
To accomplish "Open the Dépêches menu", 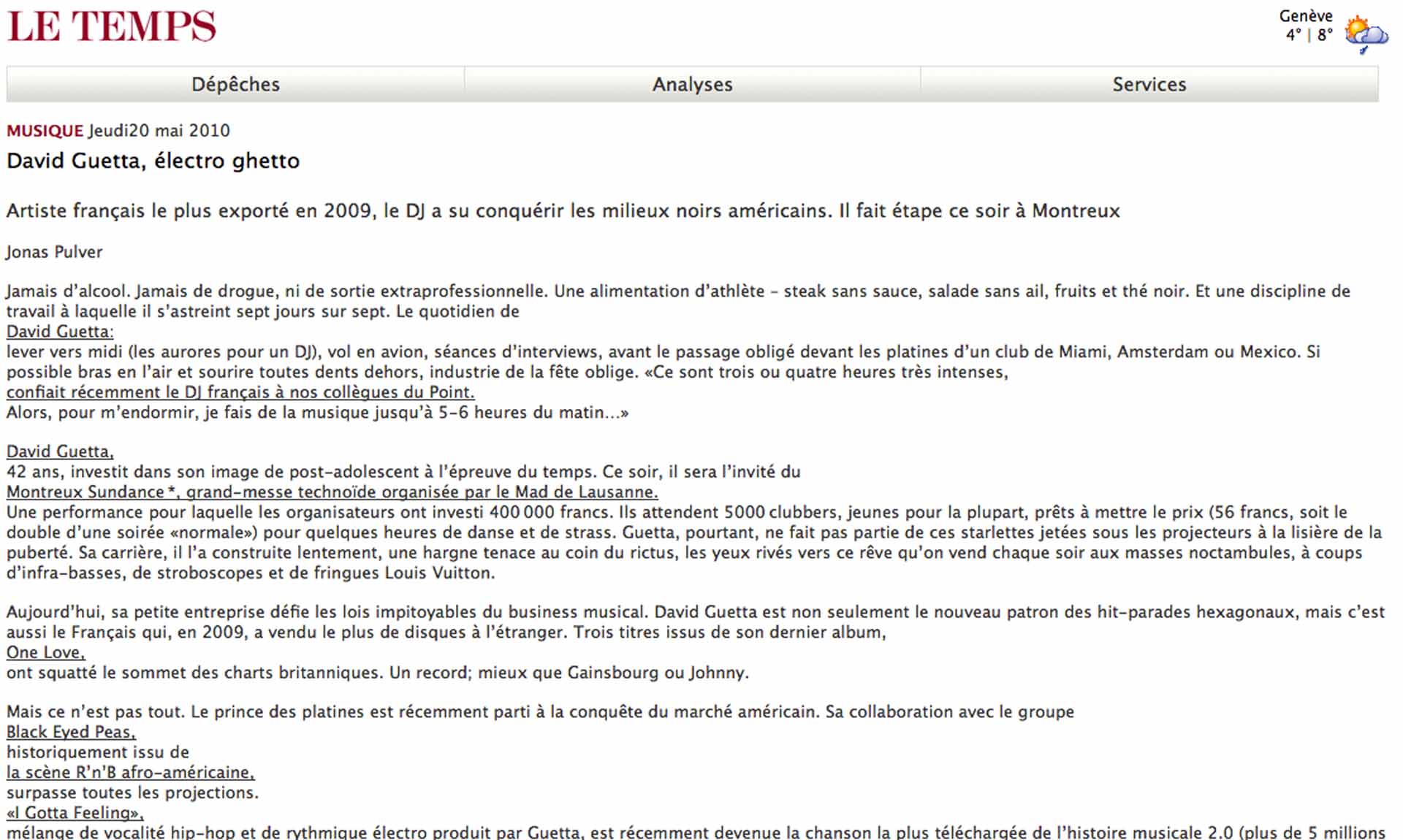I will point(235,84).
